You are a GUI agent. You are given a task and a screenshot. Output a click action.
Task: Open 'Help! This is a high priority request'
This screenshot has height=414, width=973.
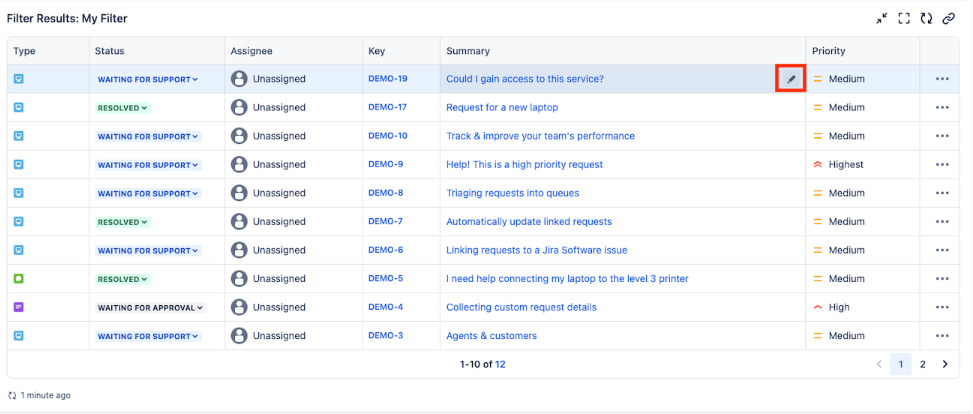pos(524,164)
